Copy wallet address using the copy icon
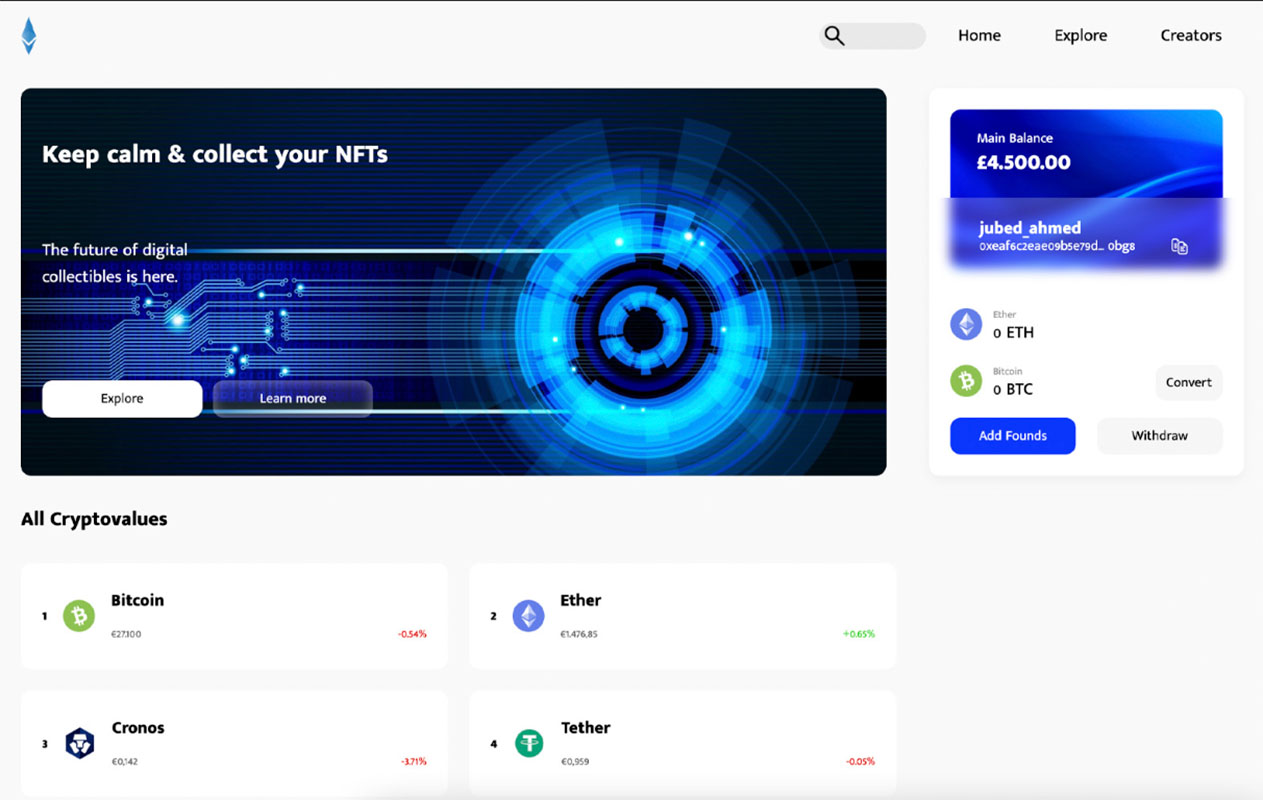 coord(1179,246)
